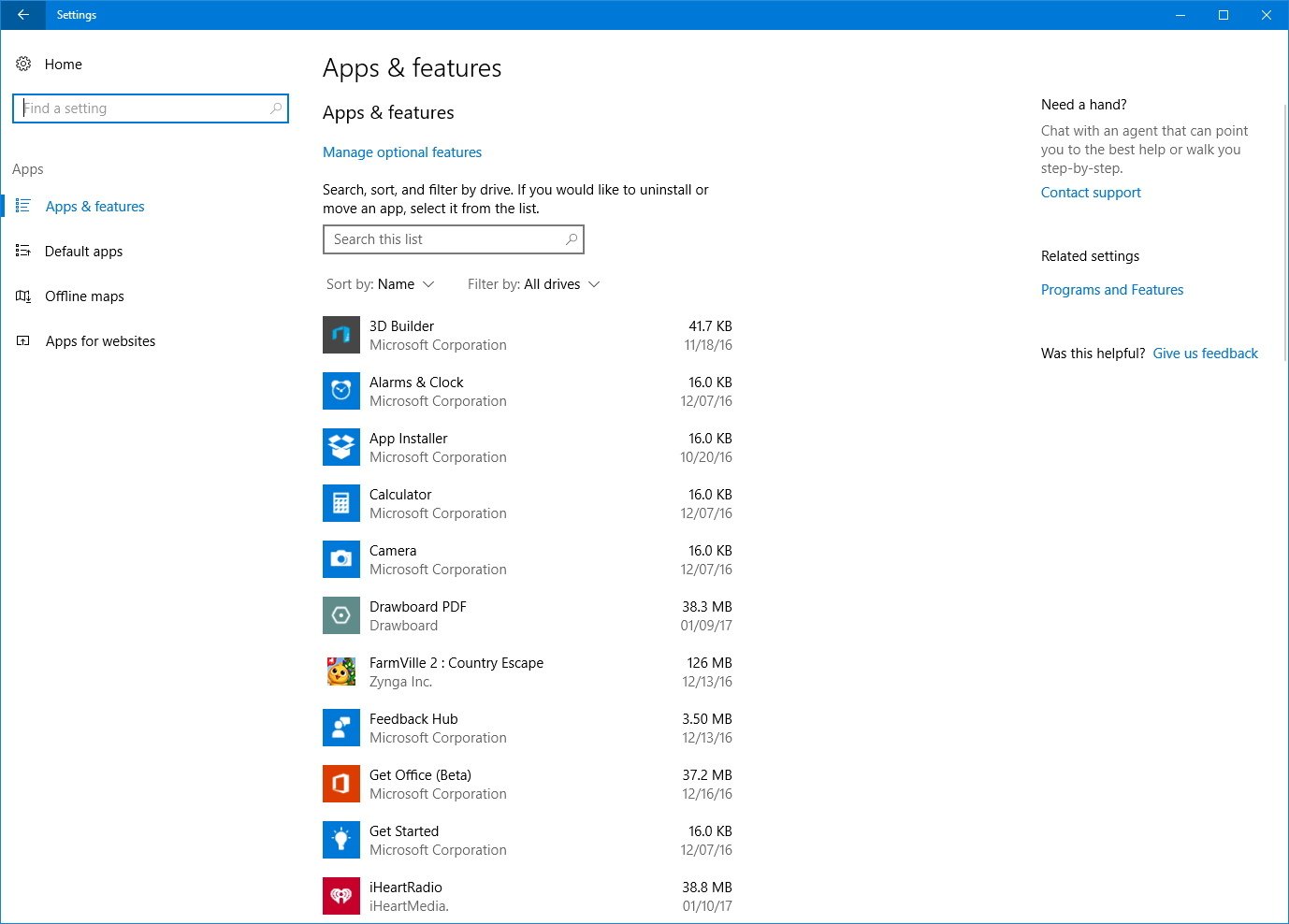Click the Zynga Inc. publisher text
1289x924 pixels.
tap(400, 682)
